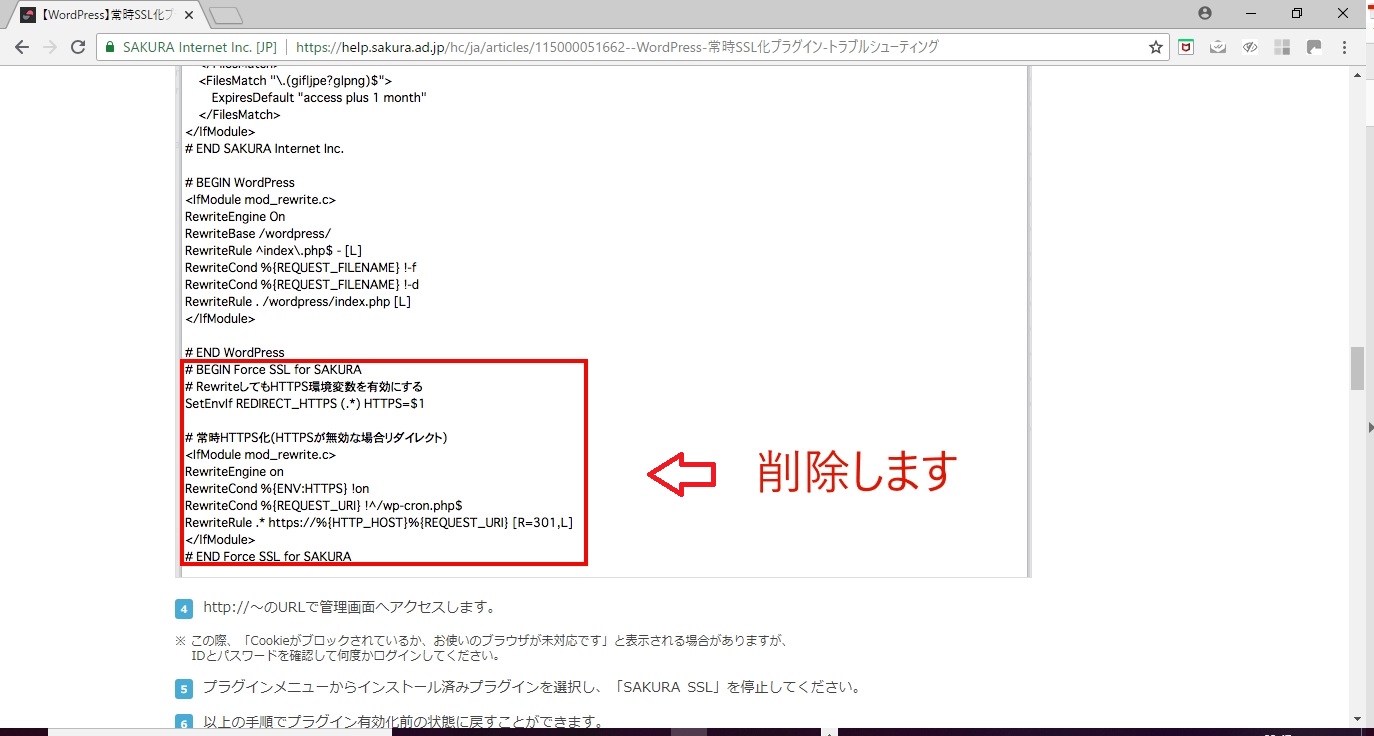Viewport: 1374px width, 736px height.
Task: Click the 'RewriteRule . /wordpress/index.php [L]' line
Action: [x=298, y=301]
